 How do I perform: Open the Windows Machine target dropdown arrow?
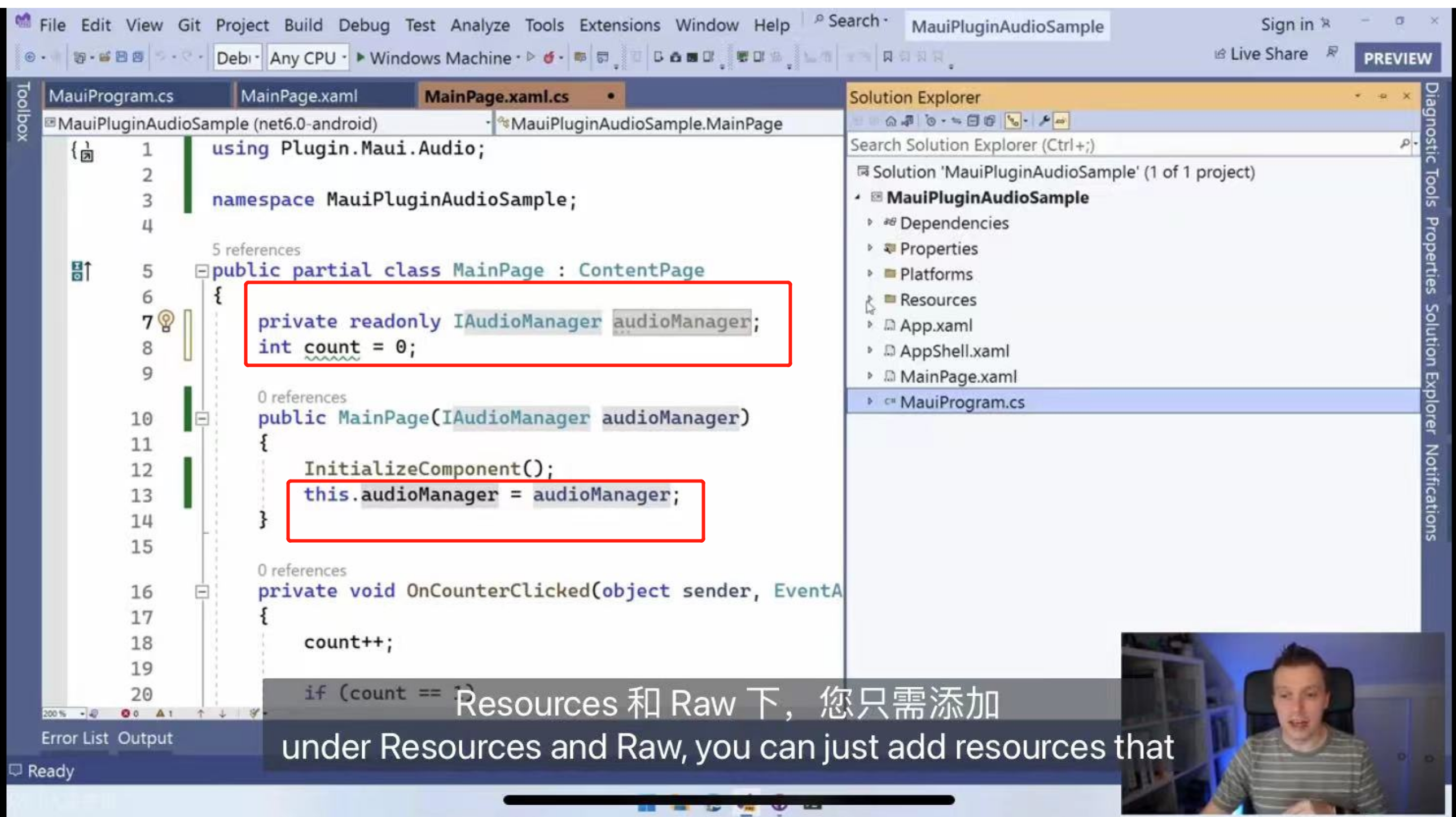click(518, 57)
